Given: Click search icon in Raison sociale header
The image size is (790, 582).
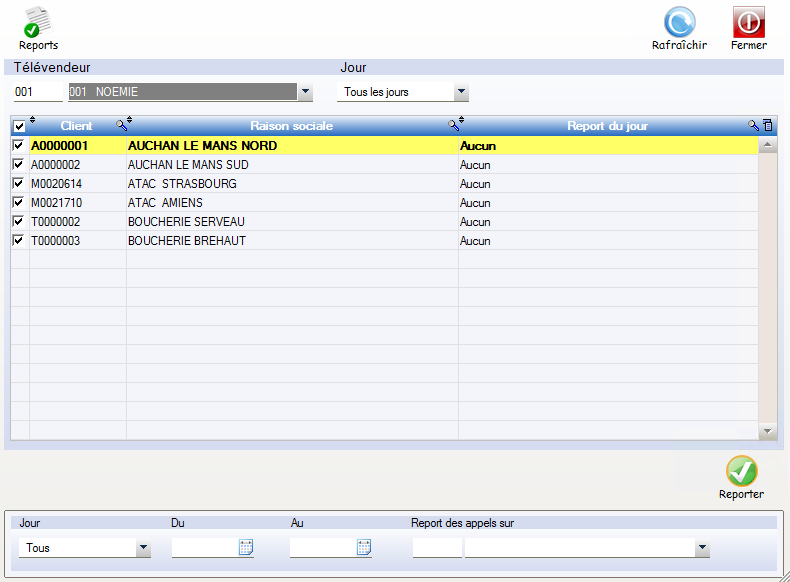Looking at the screenshot, I should 453,125.
